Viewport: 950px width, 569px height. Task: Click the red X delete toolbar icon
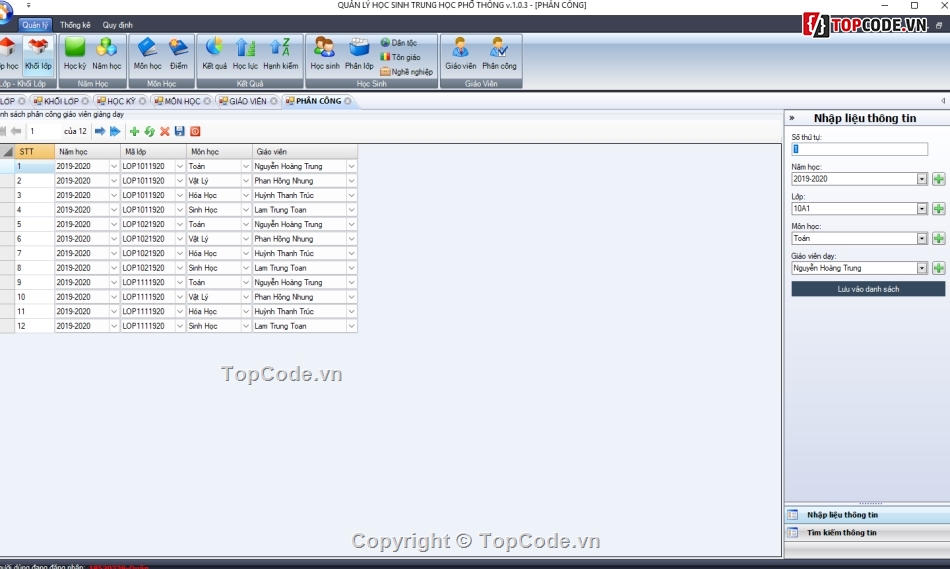tap(165, 132)
